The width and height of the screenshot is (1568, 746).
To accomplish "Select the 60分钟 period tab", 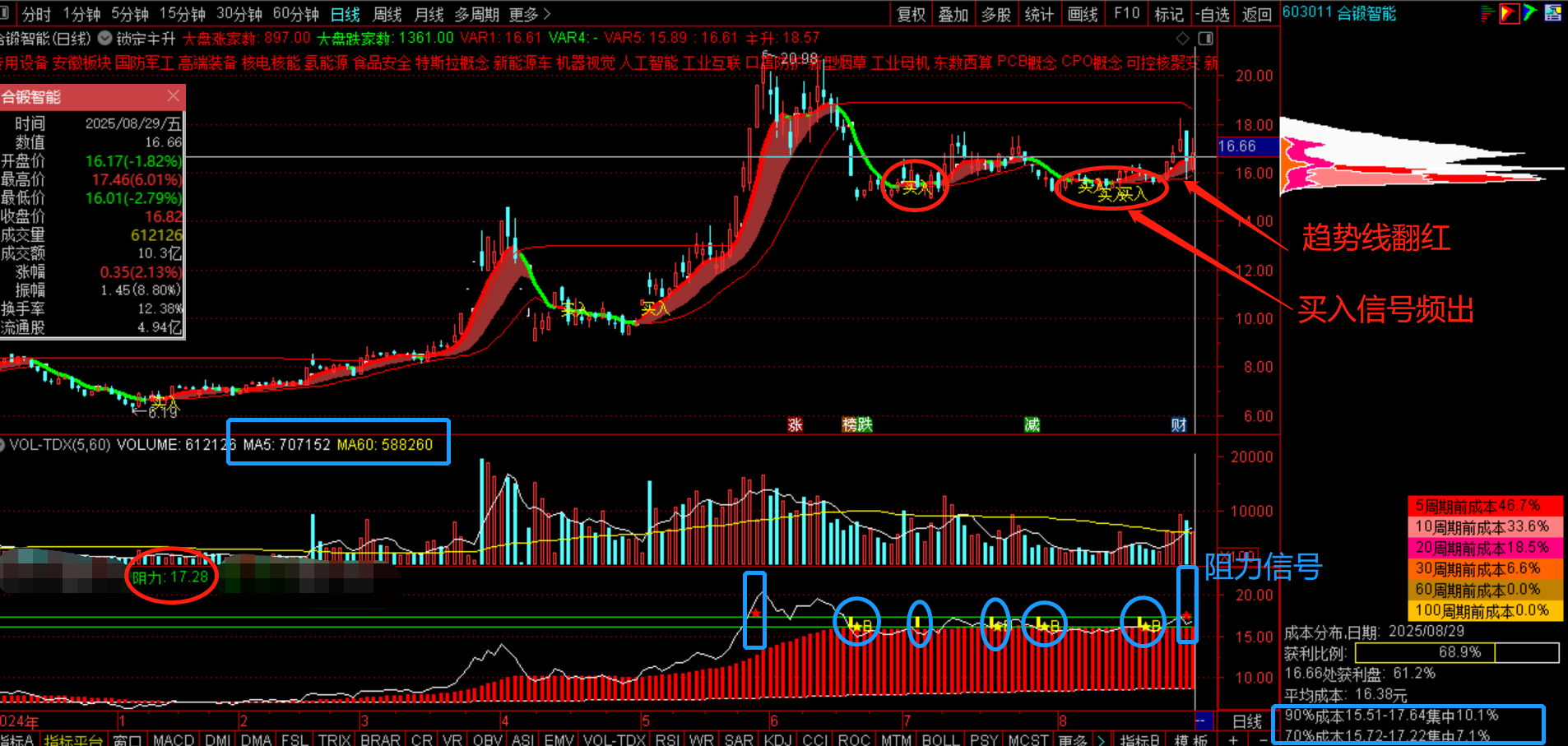I will point(295,14).
